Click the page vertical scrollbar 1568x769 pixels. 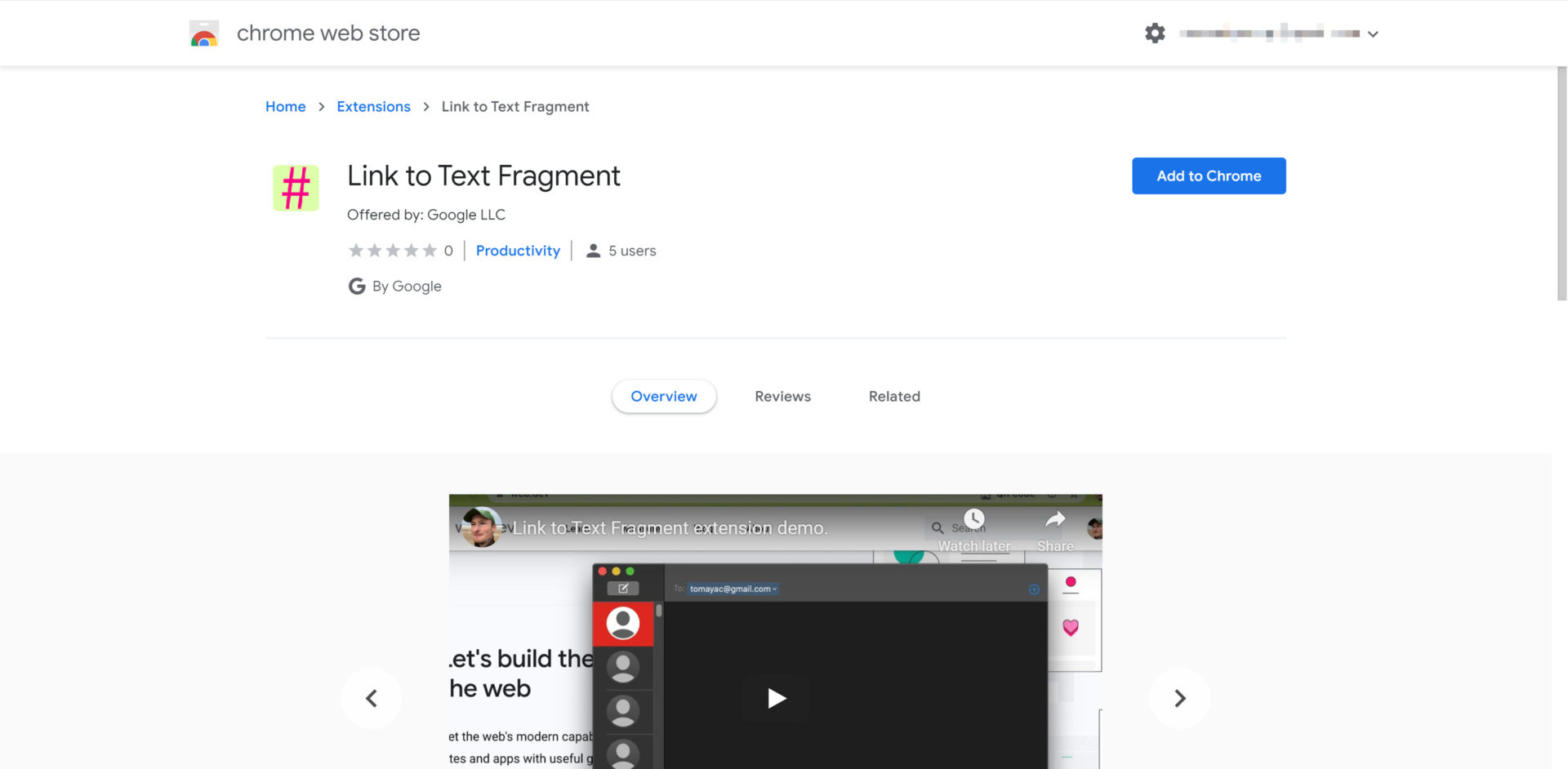pos(1561,184)
